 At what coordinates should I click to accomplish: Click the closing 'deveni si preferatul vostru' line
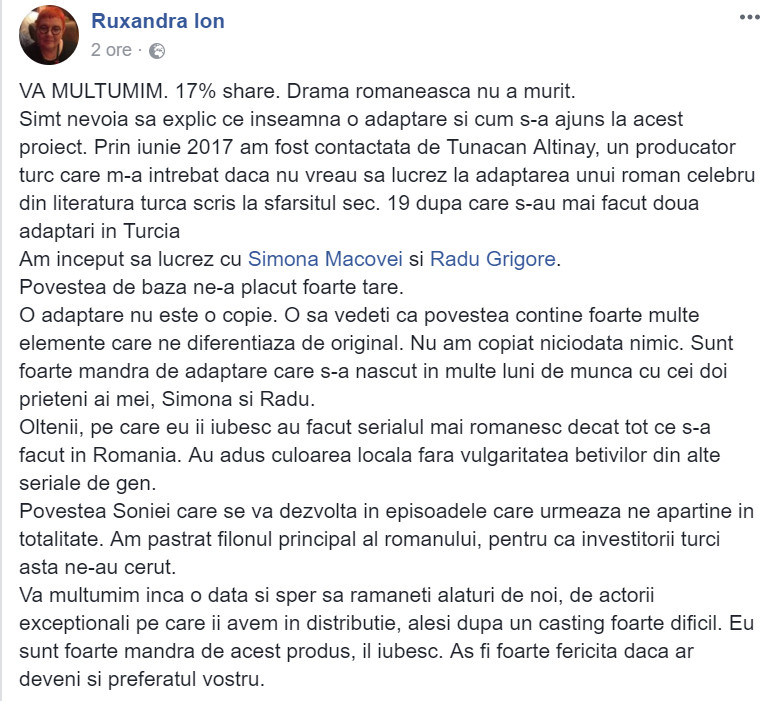146,679
